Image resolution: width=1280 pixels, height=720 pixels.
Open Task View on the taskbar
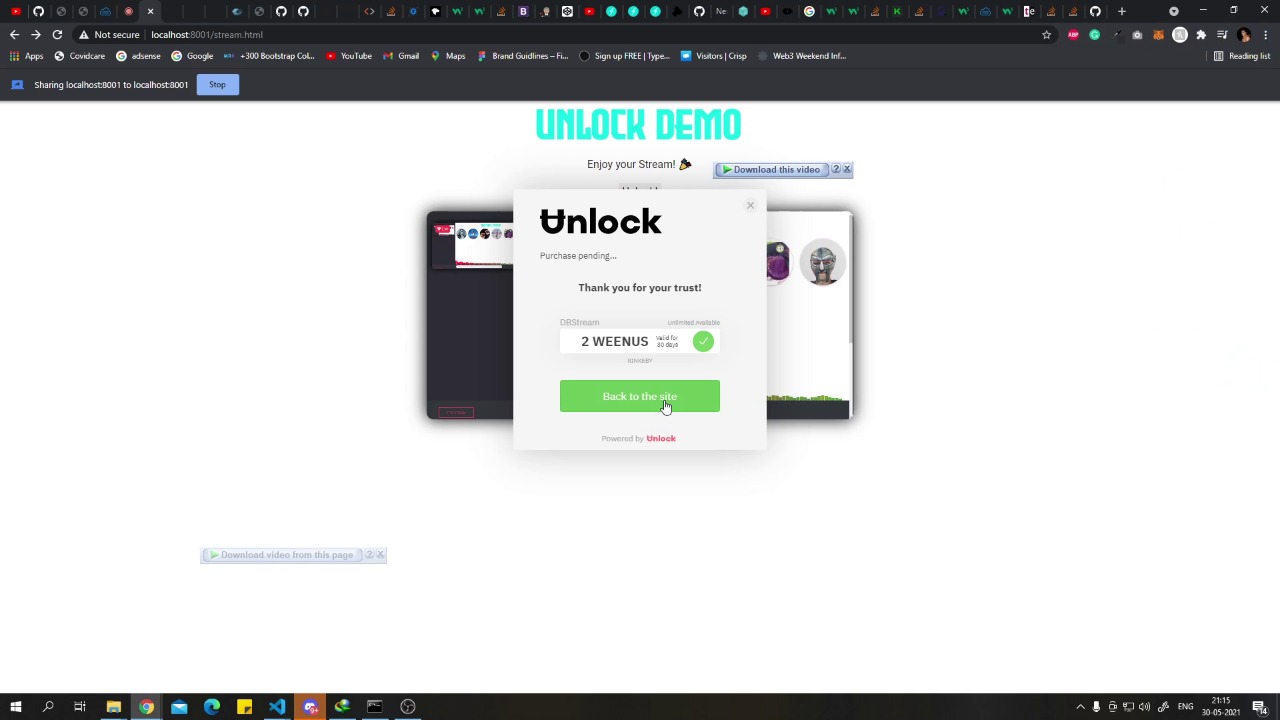[80, 707]
